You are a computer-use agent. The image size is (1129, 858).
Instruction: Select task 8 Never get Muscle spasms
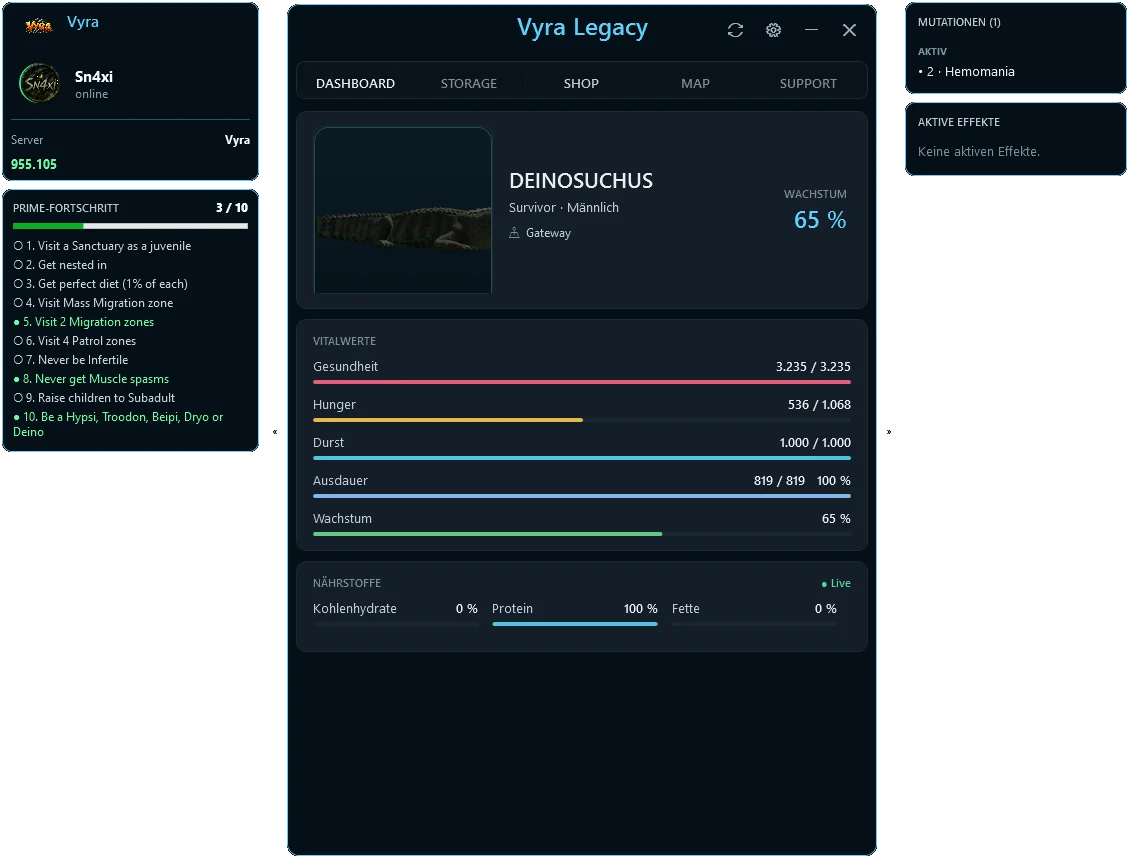click(91, 379)
